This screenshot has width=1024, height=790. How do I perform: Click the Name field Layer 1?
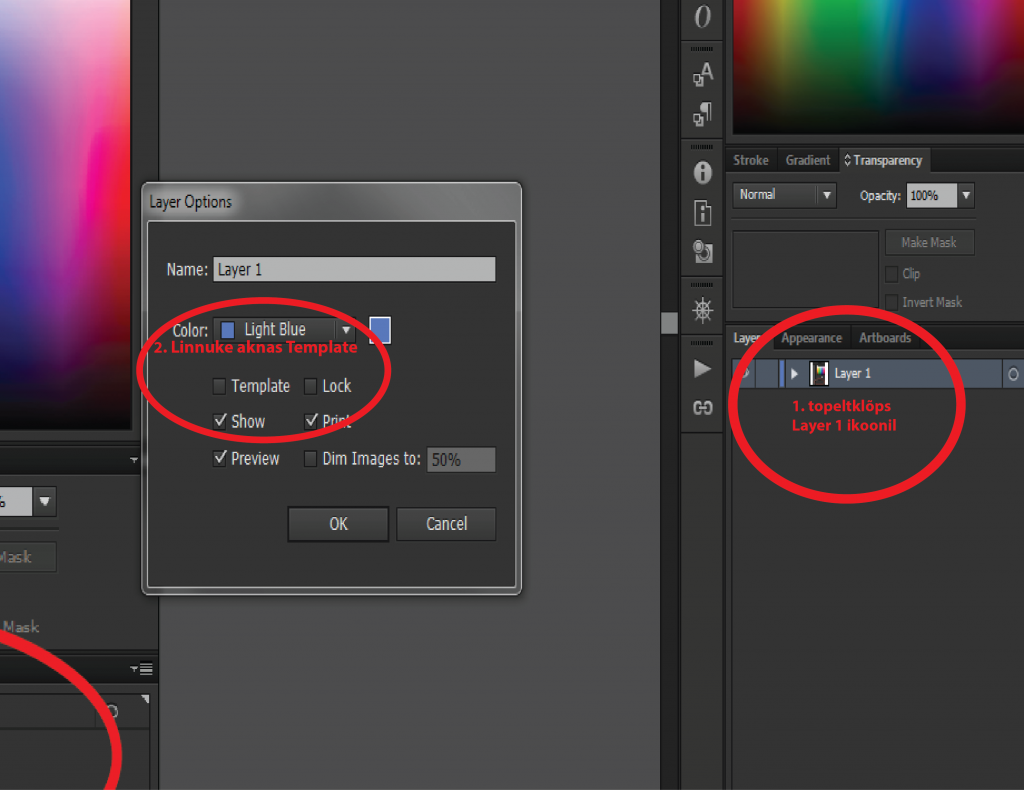point(354,270)
